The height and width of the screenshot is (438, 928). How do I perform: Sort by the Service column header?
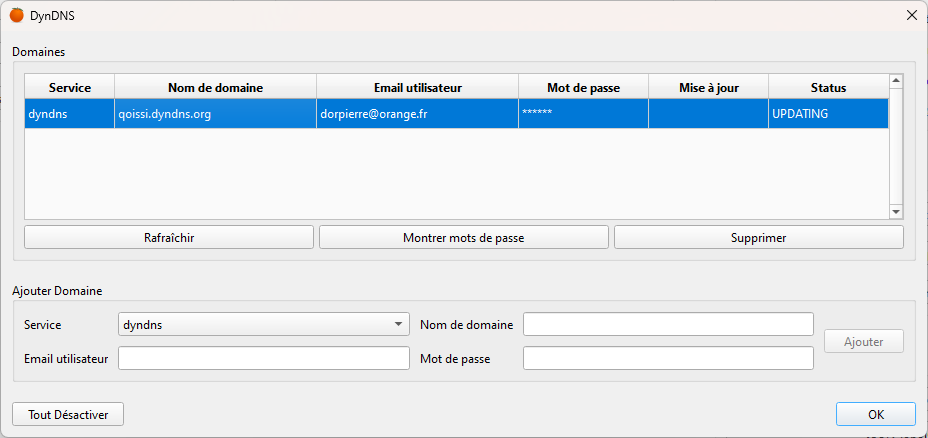point(70,88)
